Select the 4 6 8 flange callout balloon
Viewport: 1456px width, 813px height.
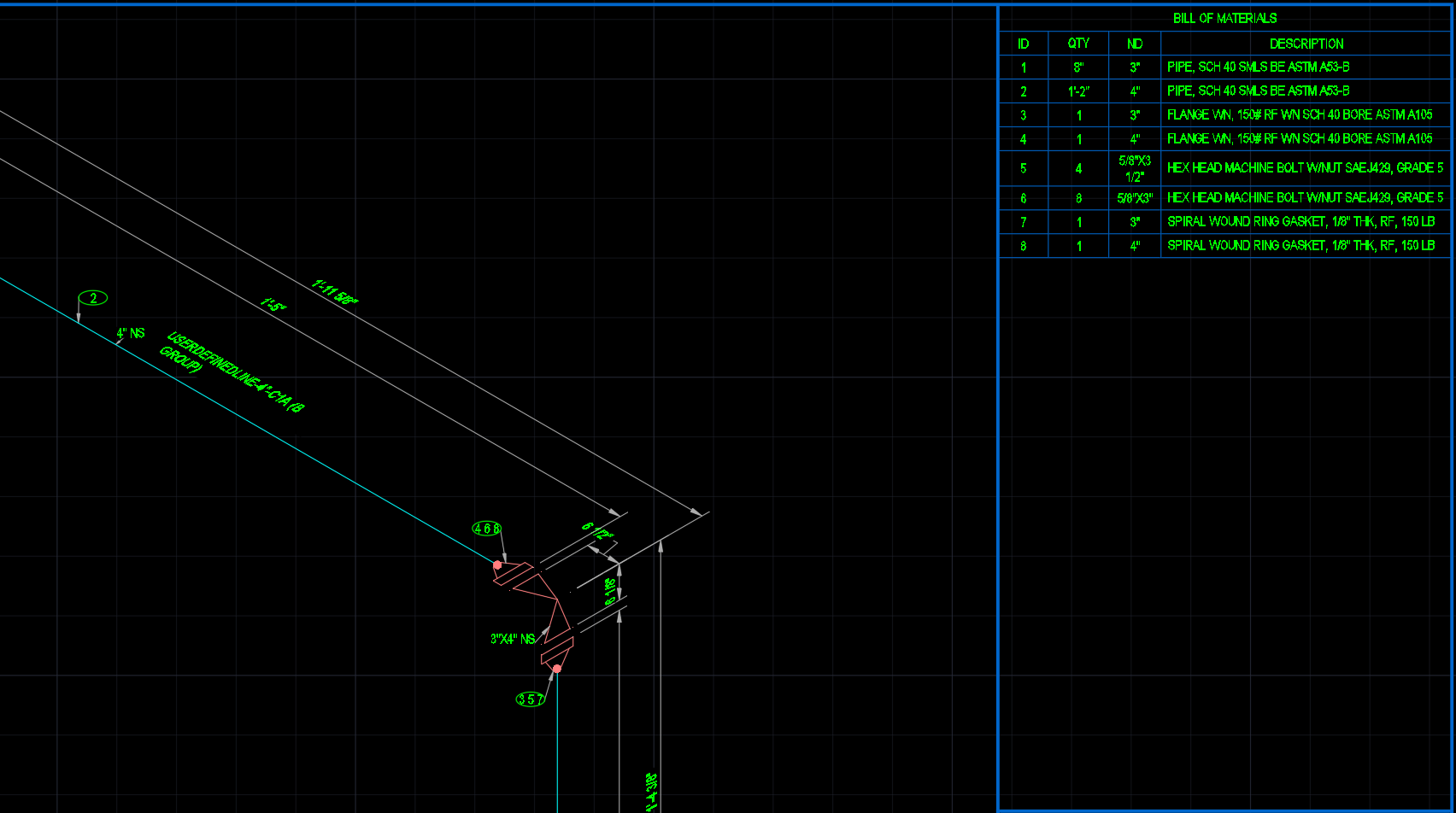pos(484,527)
